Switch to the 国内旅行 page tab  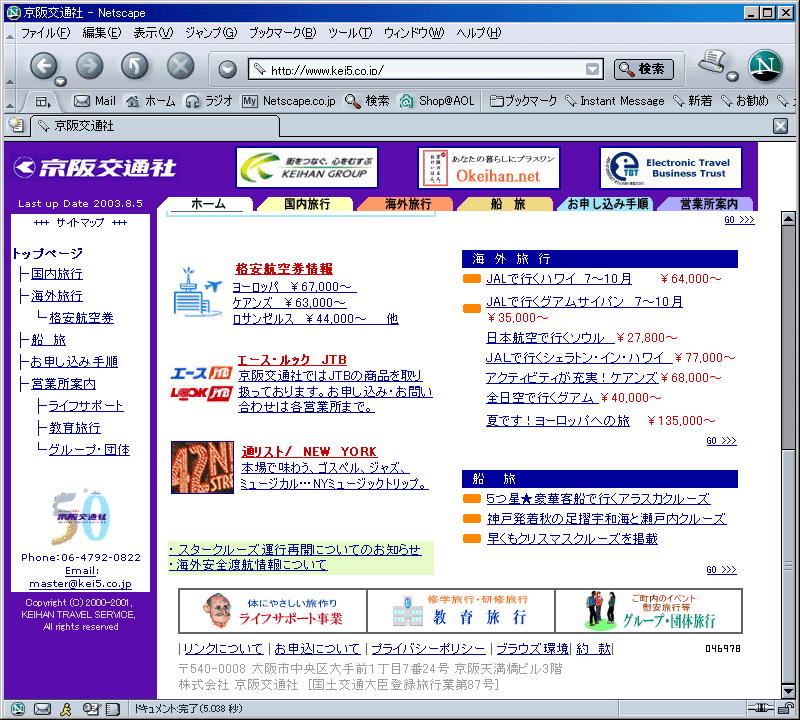click(x=306, y=204)
